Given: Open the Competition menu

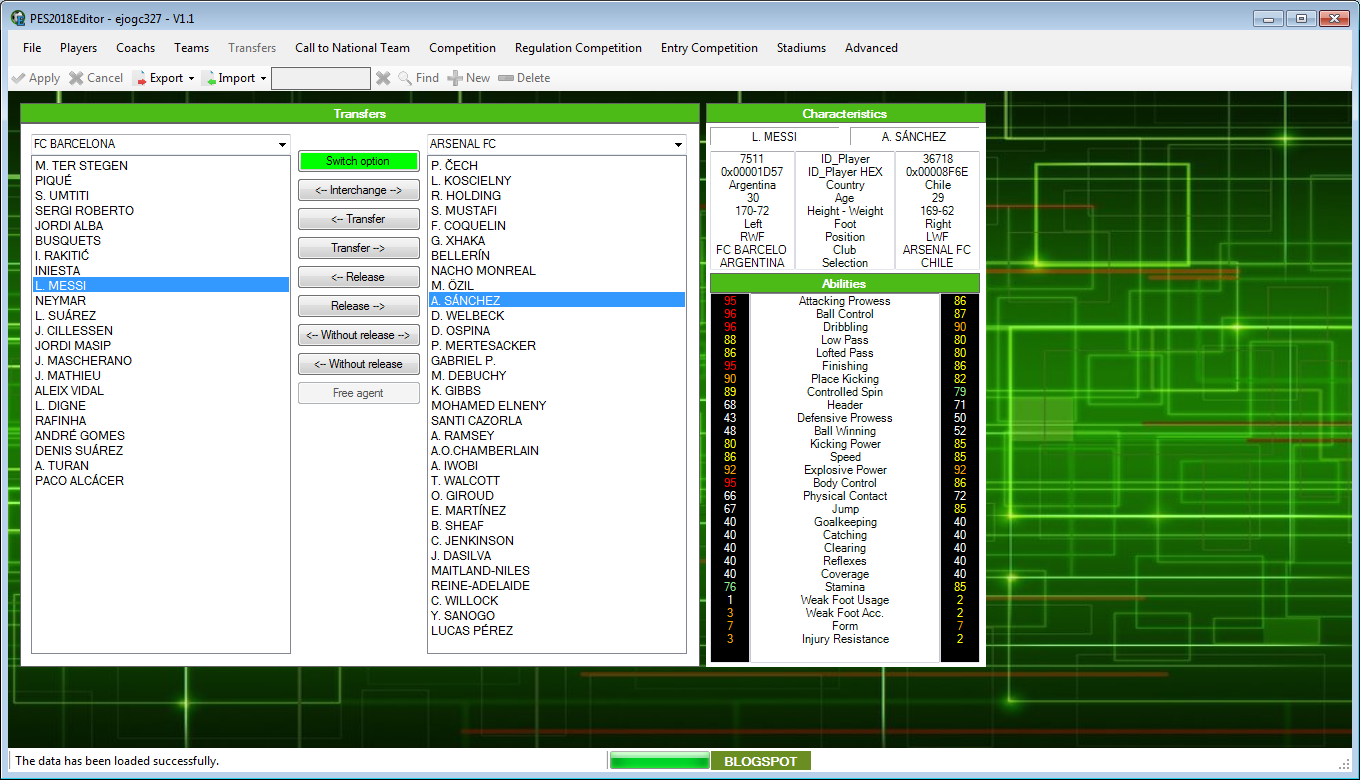Looking at the screenshot, I should tap(463, 48).
